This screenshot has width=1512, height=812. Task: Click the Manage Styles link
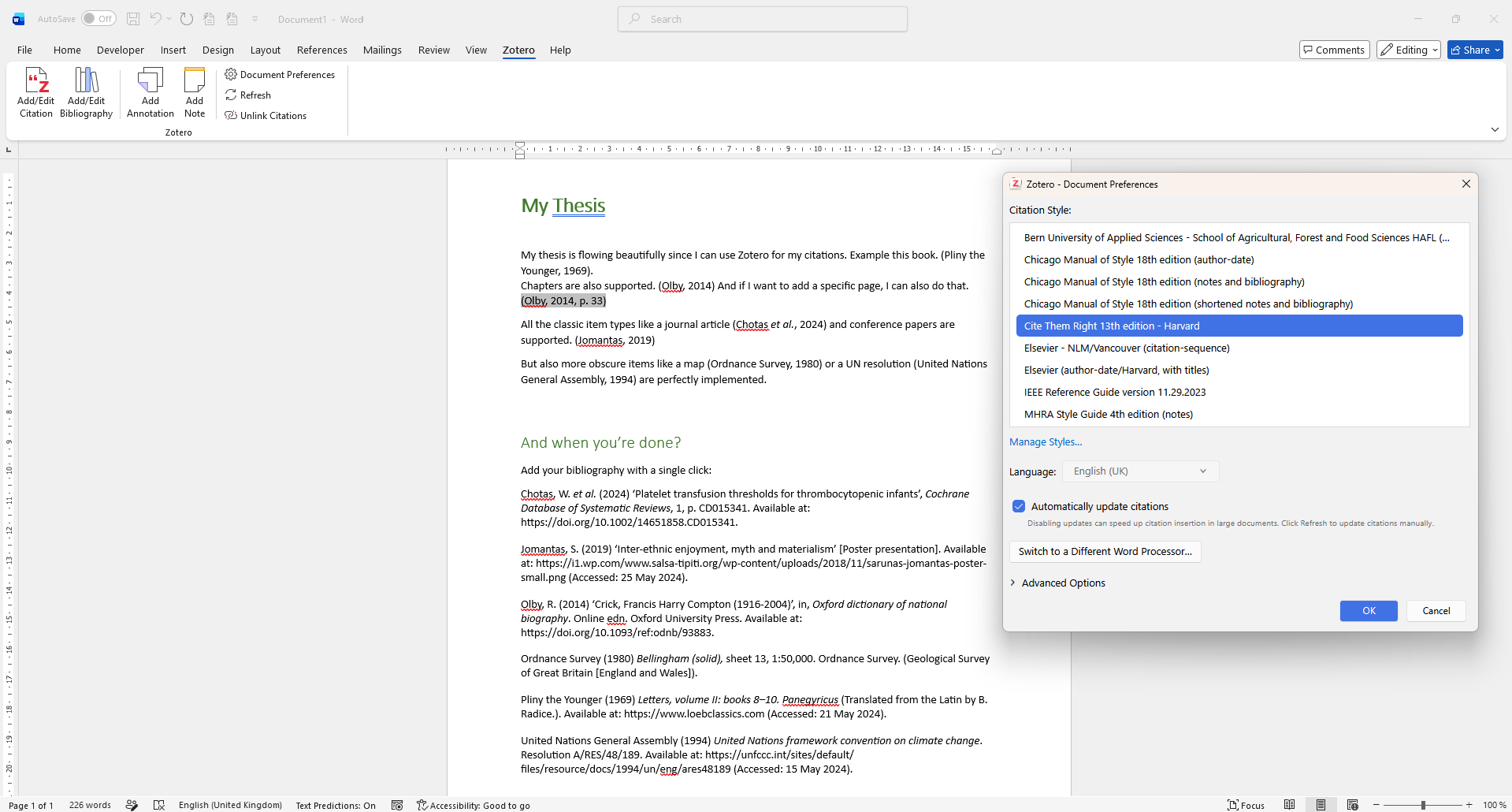[1046, 442]
